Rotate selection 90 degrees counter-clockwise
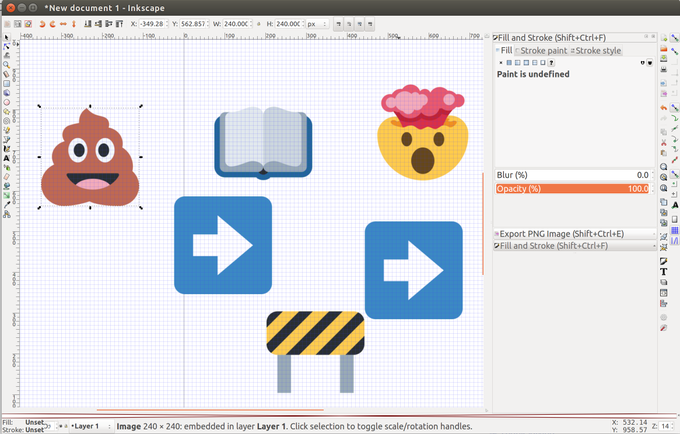The width and height of the screenshot is (680, 434). click(42, 24)
